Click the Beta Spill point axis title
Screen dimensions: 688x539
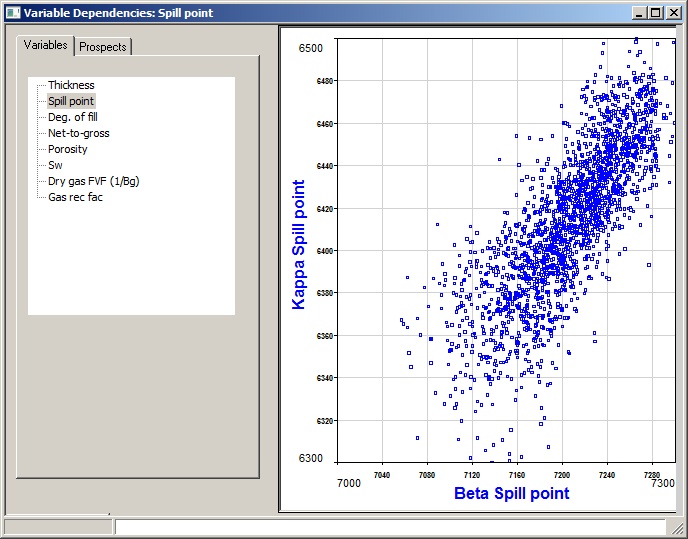[x=511, y=493]
